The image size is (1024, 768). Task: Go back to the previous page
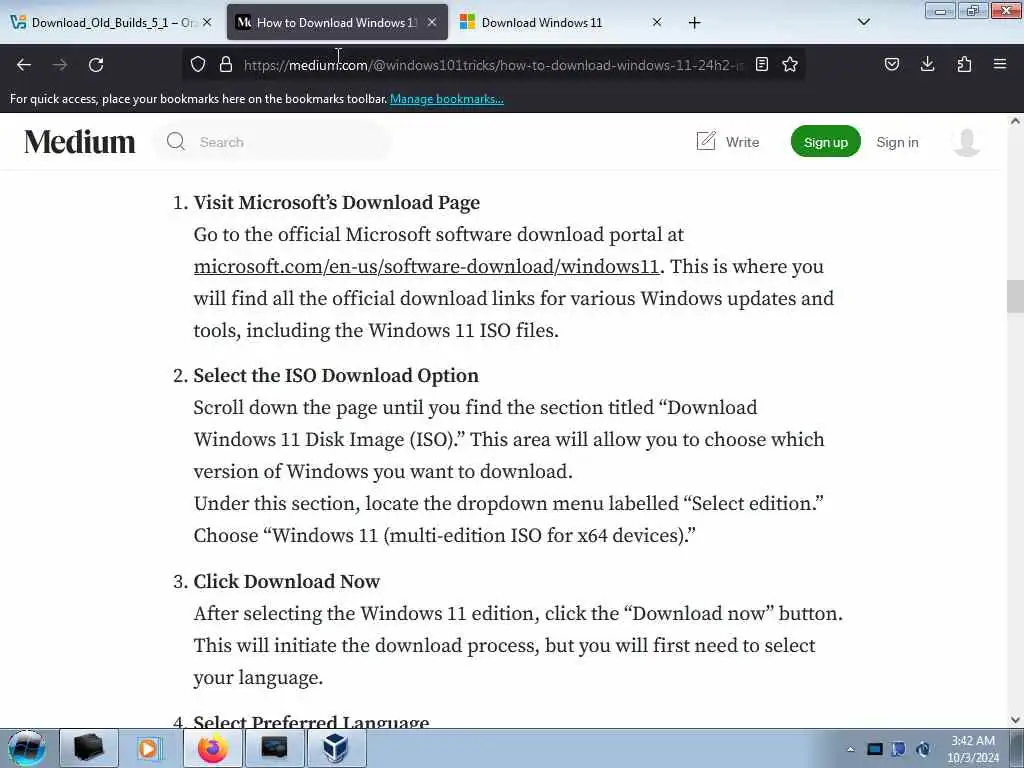click(x=24, y=65)
